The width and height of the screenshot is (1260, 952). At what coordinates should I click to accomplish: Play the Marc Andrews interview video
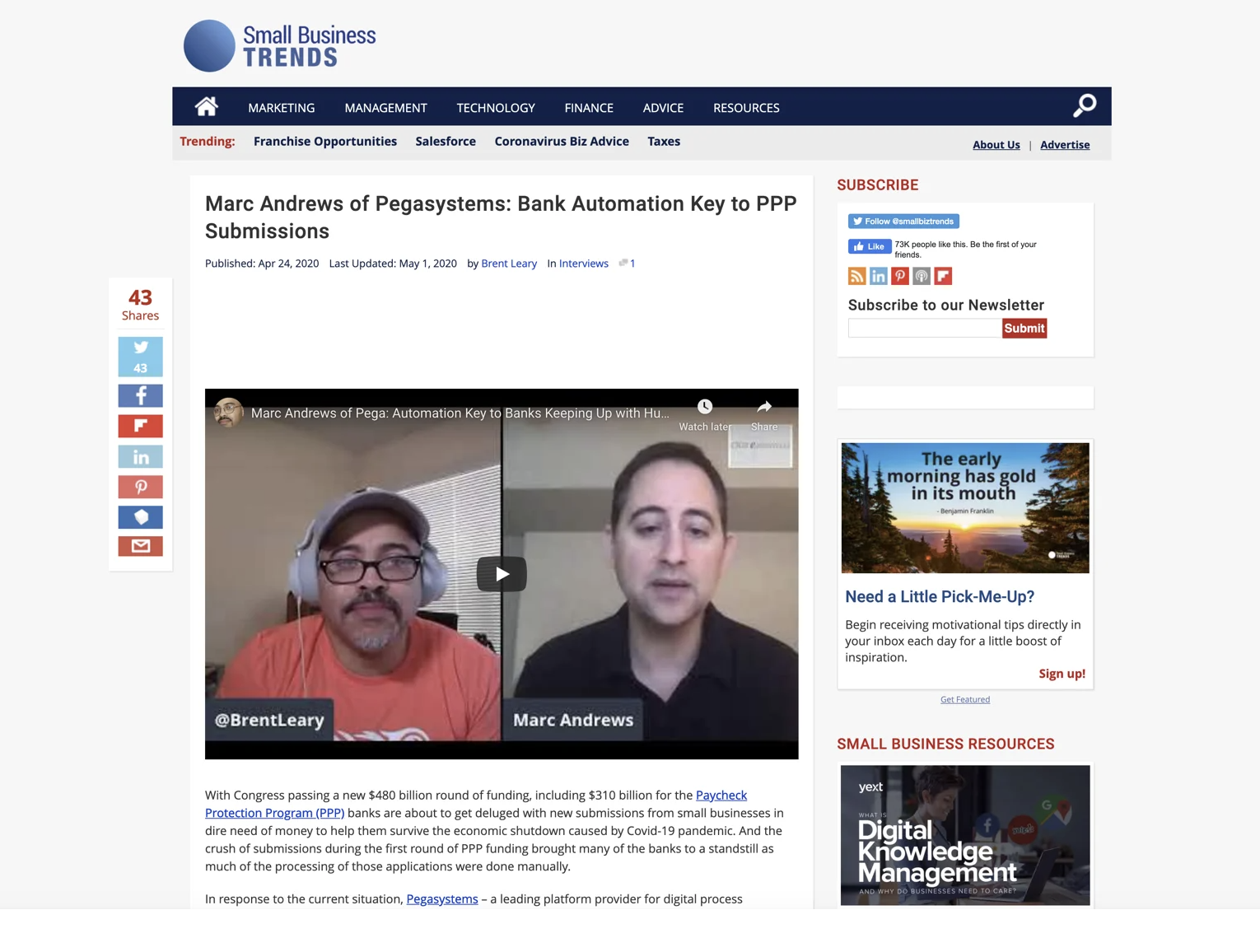502,574
